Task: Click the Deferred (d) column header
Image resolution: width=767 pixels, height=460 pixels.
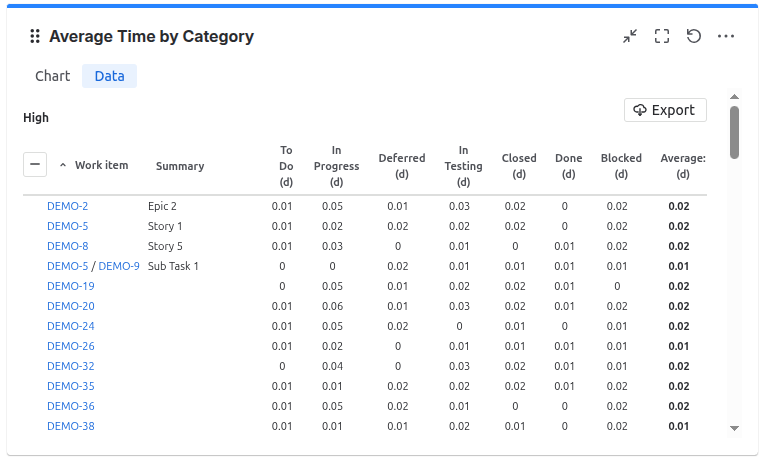Action: click(x=402, y=166)
